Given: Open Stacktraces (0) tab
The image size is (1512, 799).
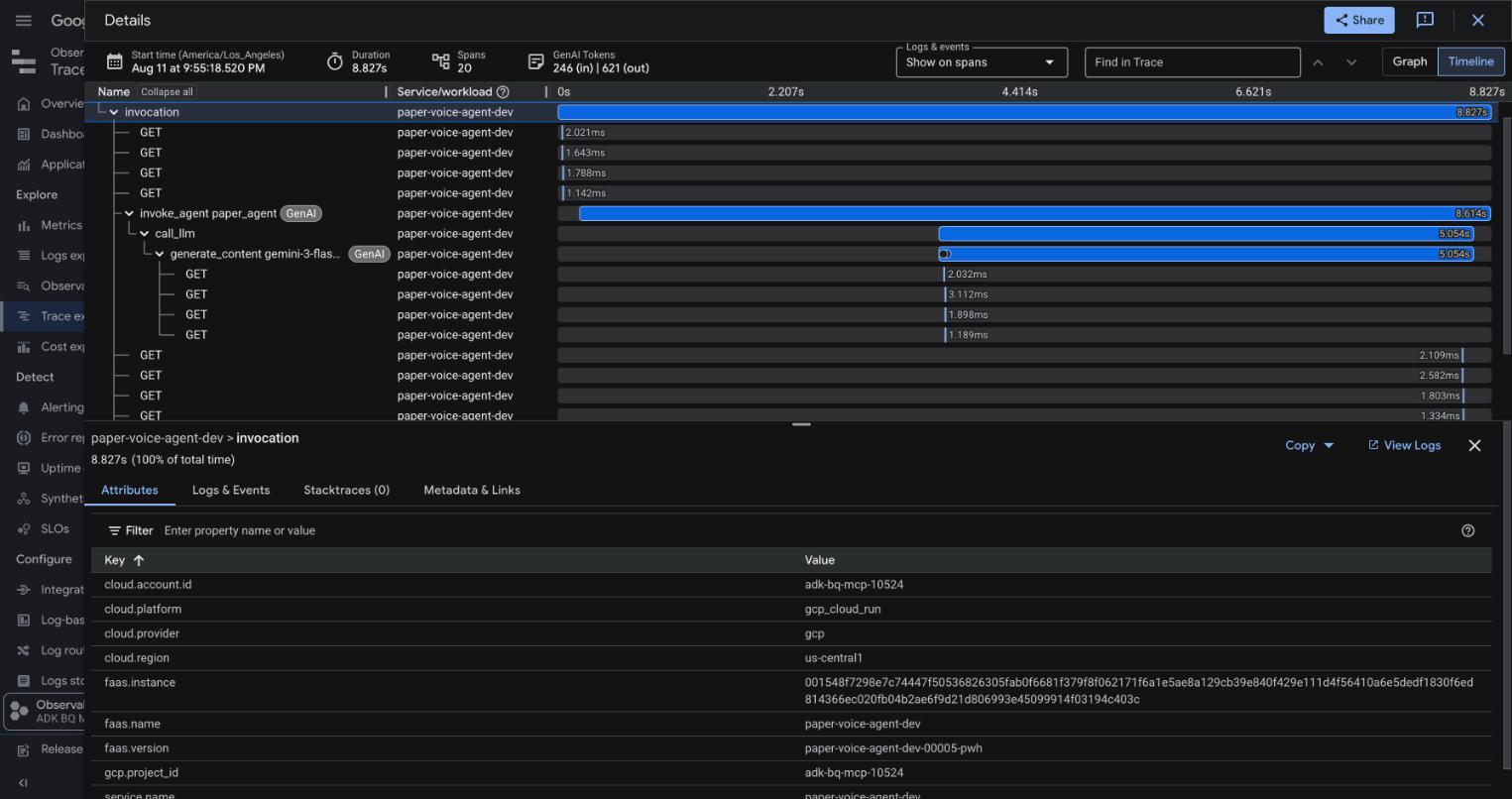Looking at the screenshot, I should 347,490.
